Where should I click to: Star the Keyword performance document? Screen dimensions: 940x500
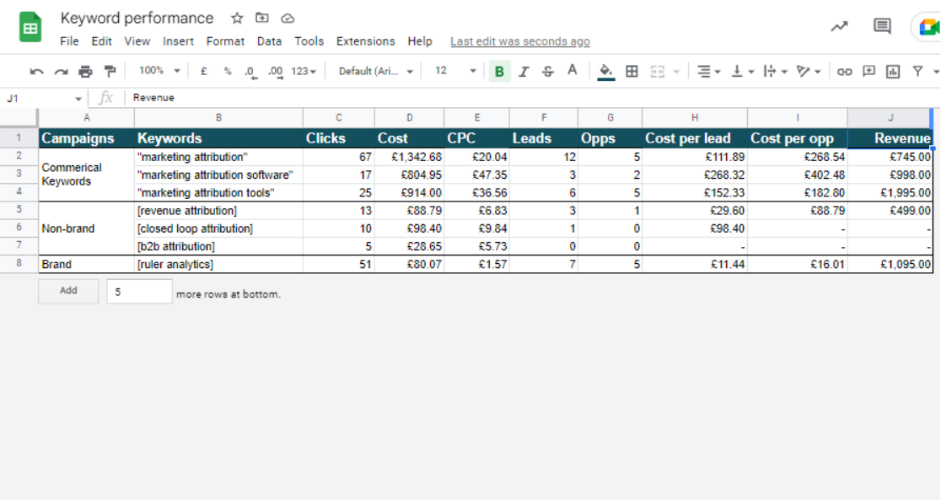pos(237,18)
